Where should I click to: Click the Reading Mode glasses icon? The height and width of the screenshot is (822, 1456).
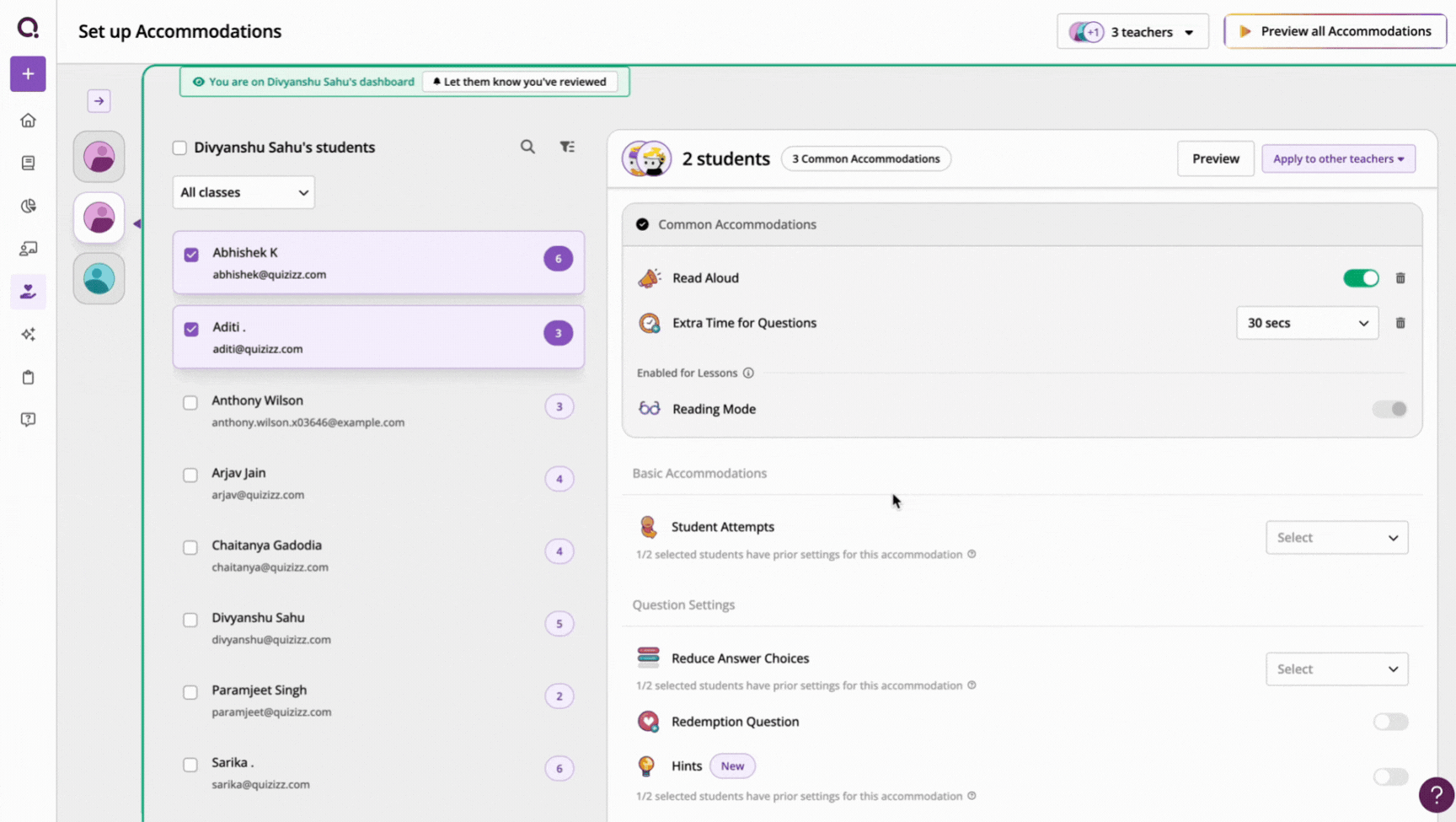click(649, 409)
